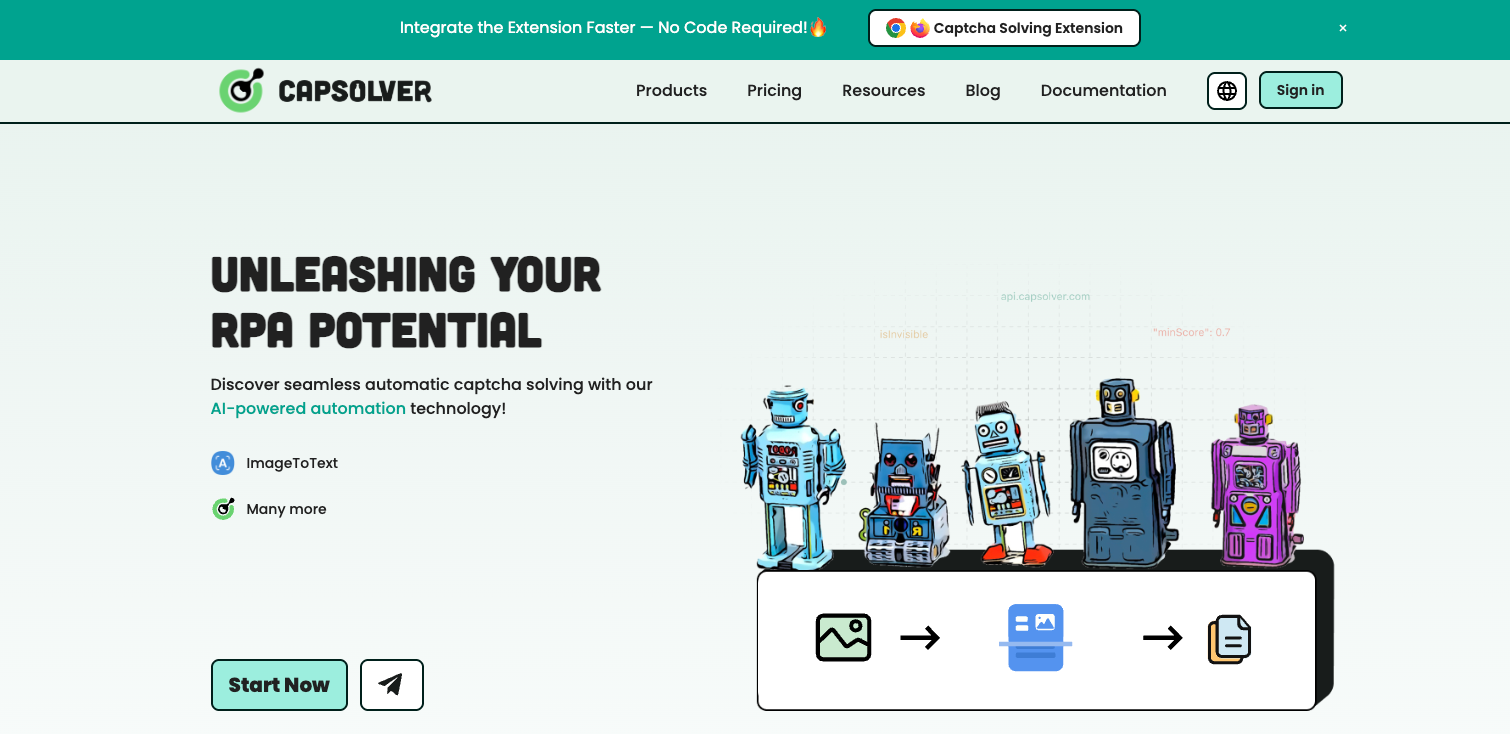
Task: Select the ImageToText list item label
Action: tap(292, 463)
